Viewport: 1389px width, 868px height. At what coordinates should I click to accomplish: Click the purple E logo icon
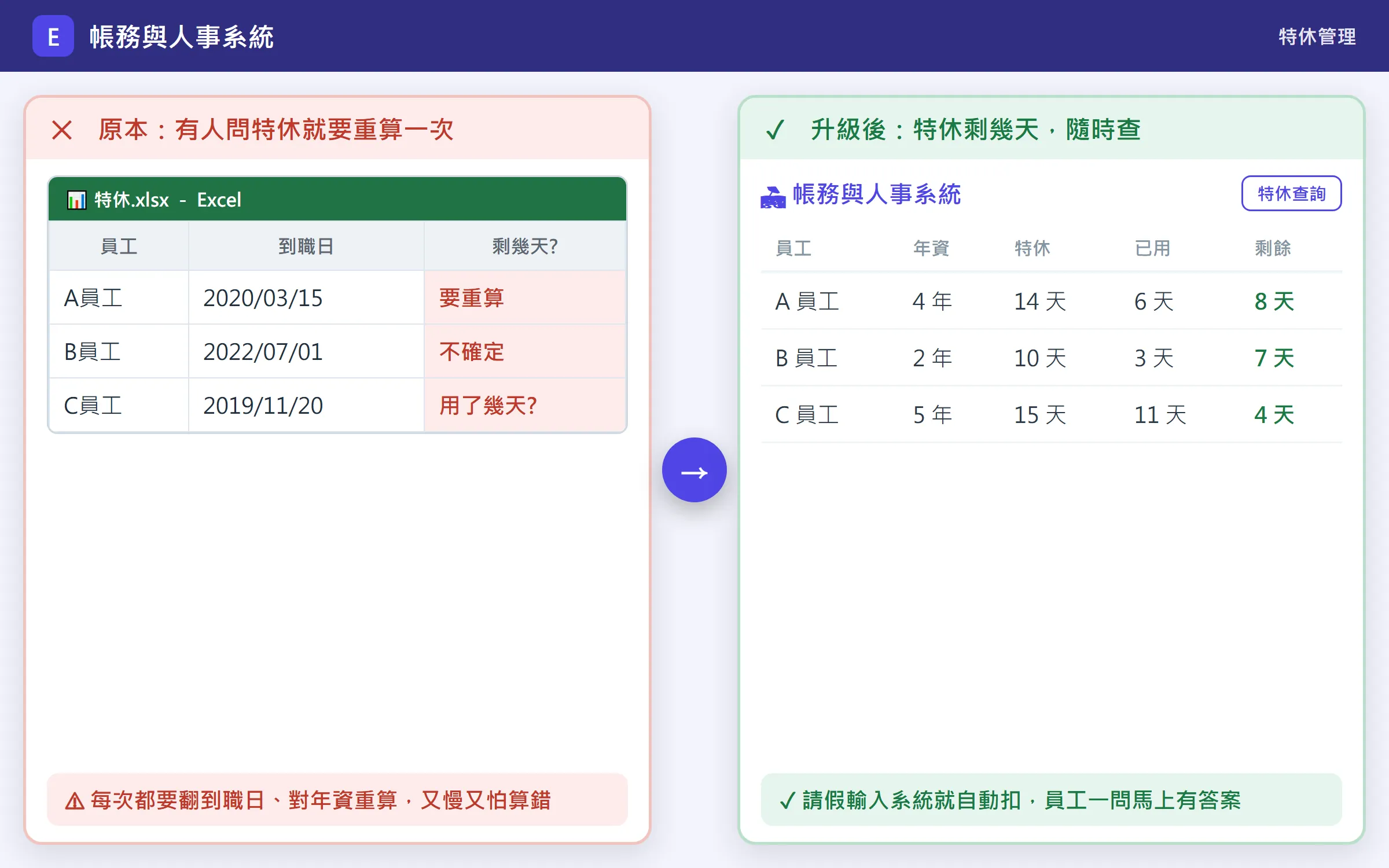coord(53,36)
